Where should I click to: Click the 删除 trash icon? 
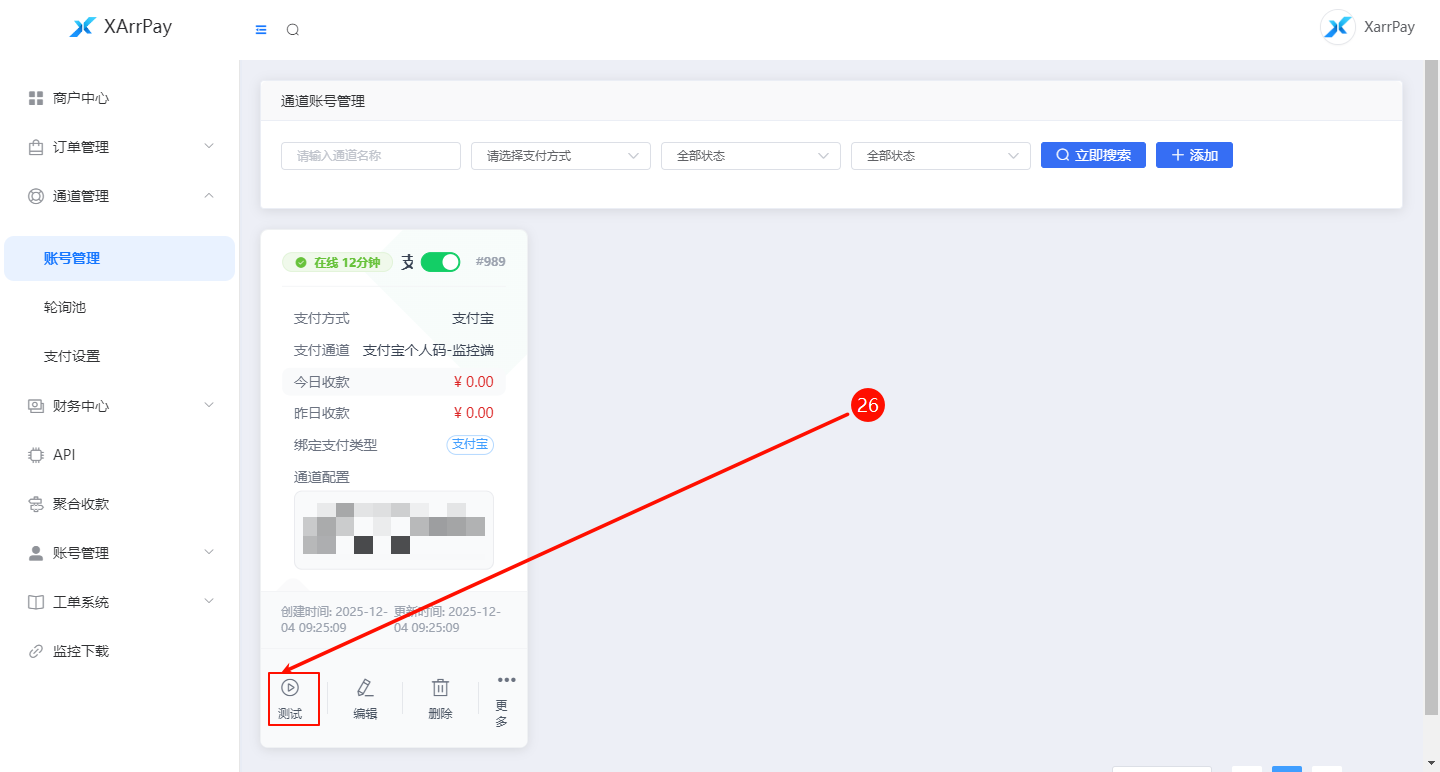(x=440, y=688)
